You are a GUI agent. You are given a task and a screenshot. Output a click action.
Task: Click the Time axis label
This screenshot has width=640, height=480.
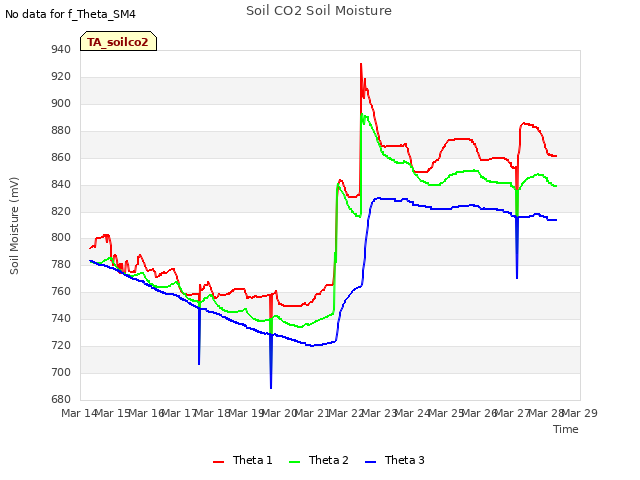click(566, 429)
